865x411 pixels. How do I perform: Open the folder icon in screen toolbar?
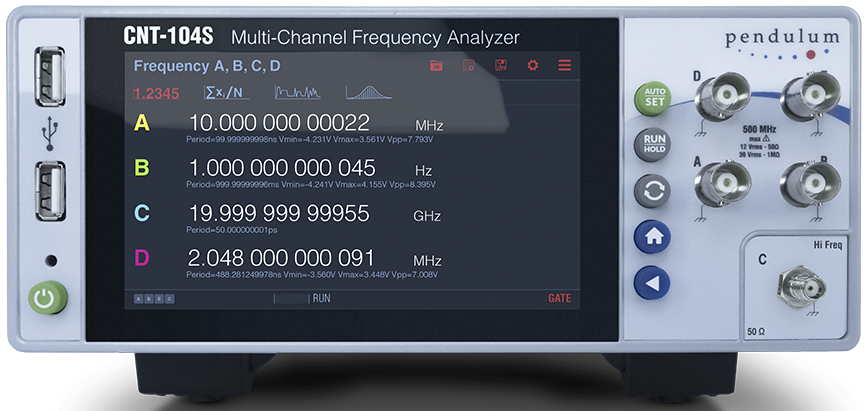(x=436, y=66)
